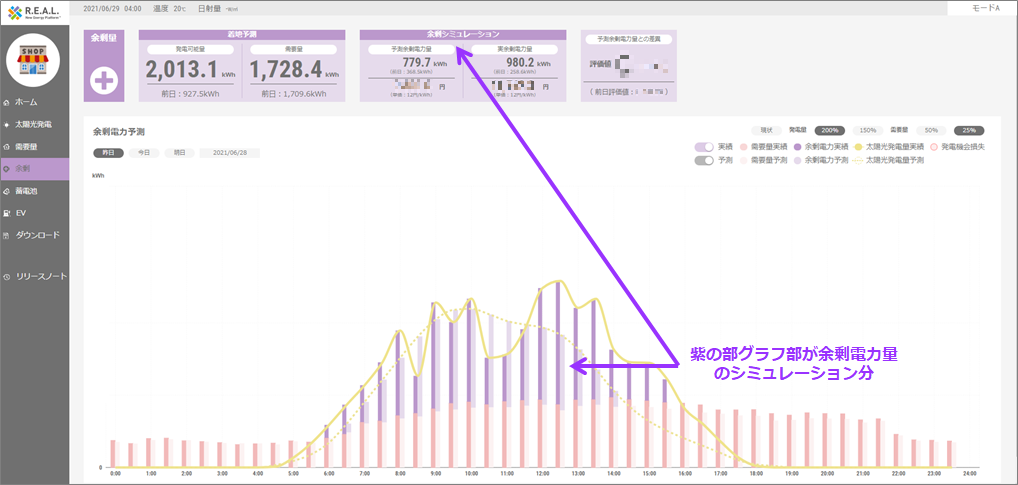Select the 200% generation scale option
This screenshot has height=485, width=1018.
(x=828, y=131)
